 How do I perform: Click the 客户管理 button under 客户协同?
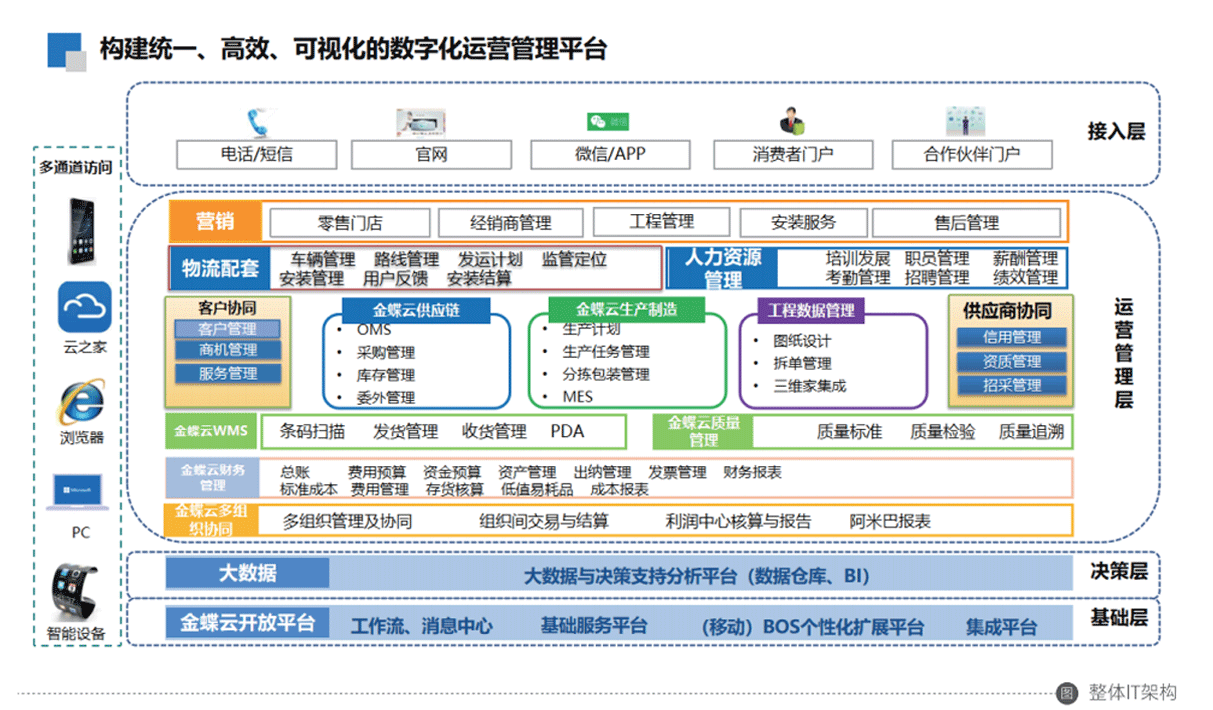pyautogui.click(x=228, y=329)
